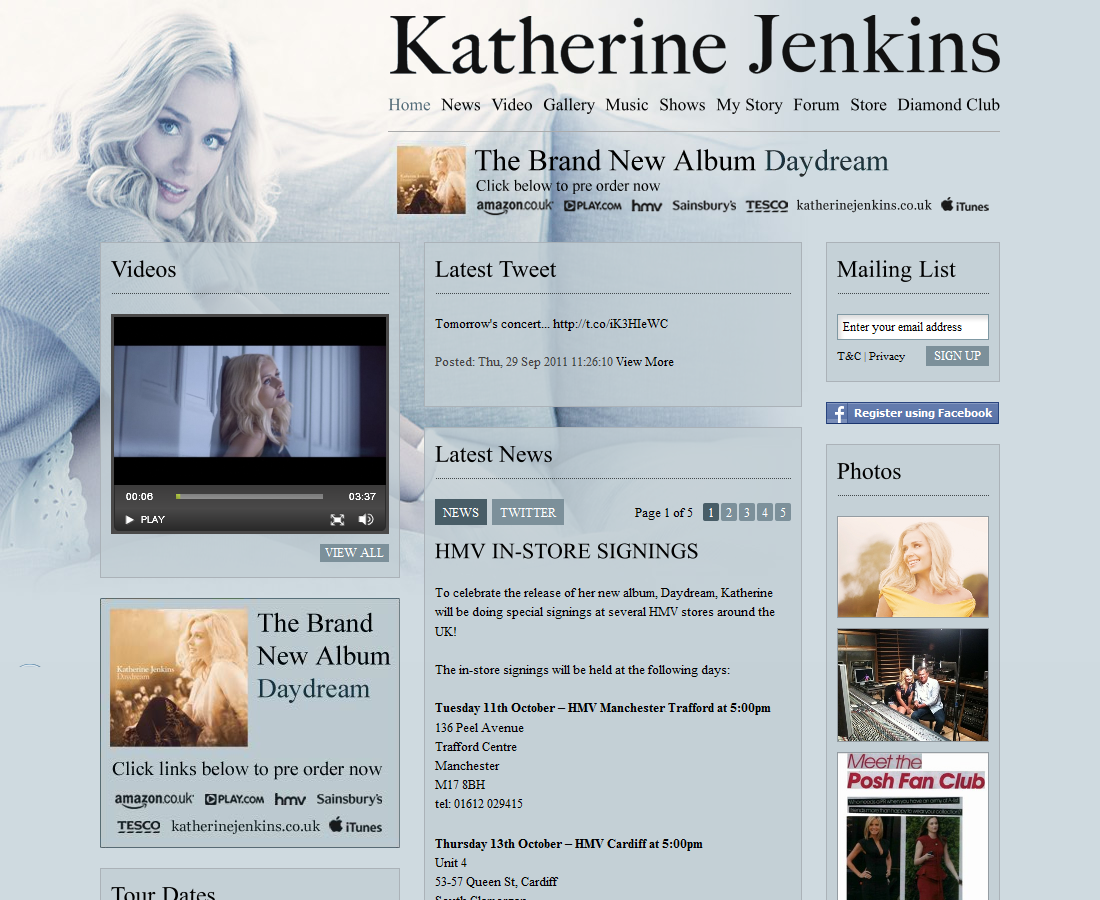
Task: Open the Privacy link
Action: point(887,356)
